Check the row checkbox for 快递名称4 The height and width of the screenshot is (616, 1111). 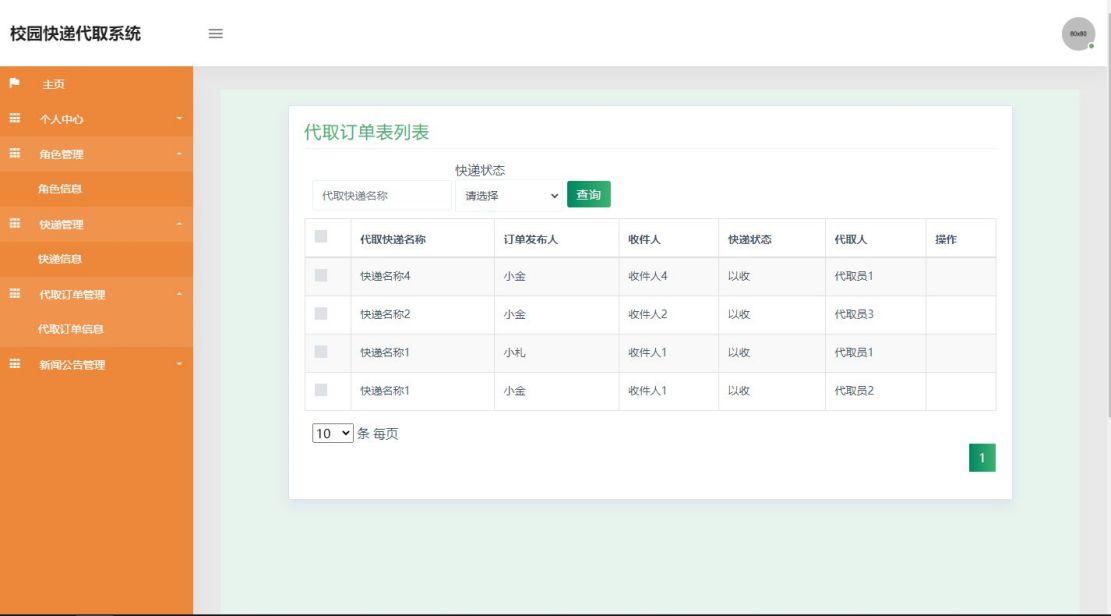tap(321, 275)
